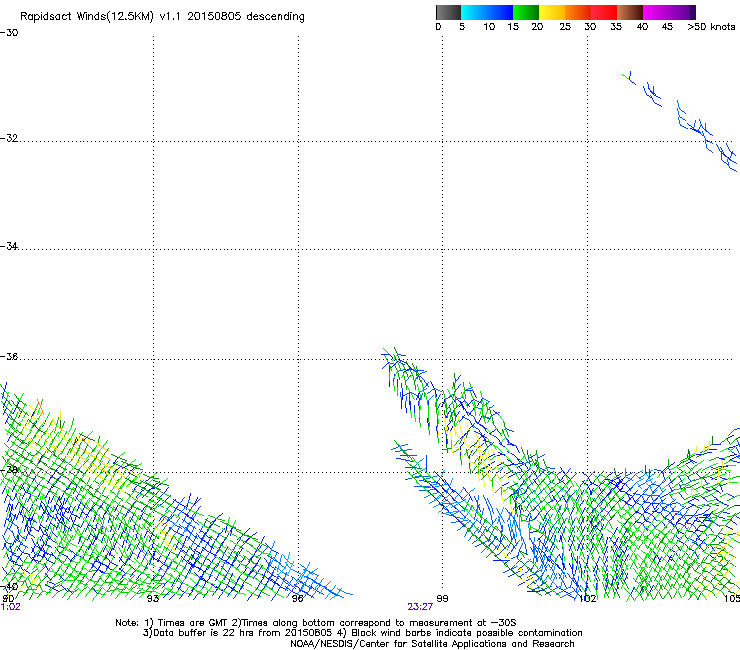
Task: Click the latitude label -34
Action: click(x=9, y=246)
